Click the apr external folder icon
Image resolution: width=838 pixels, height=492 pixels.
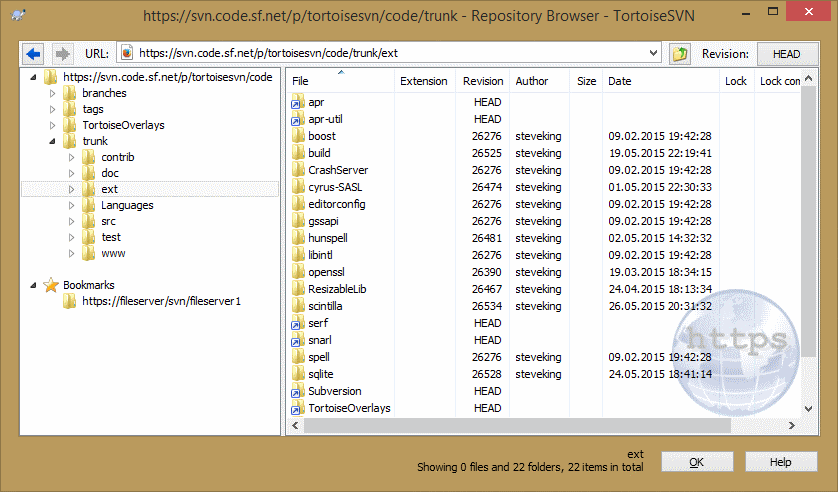[297, 102]
